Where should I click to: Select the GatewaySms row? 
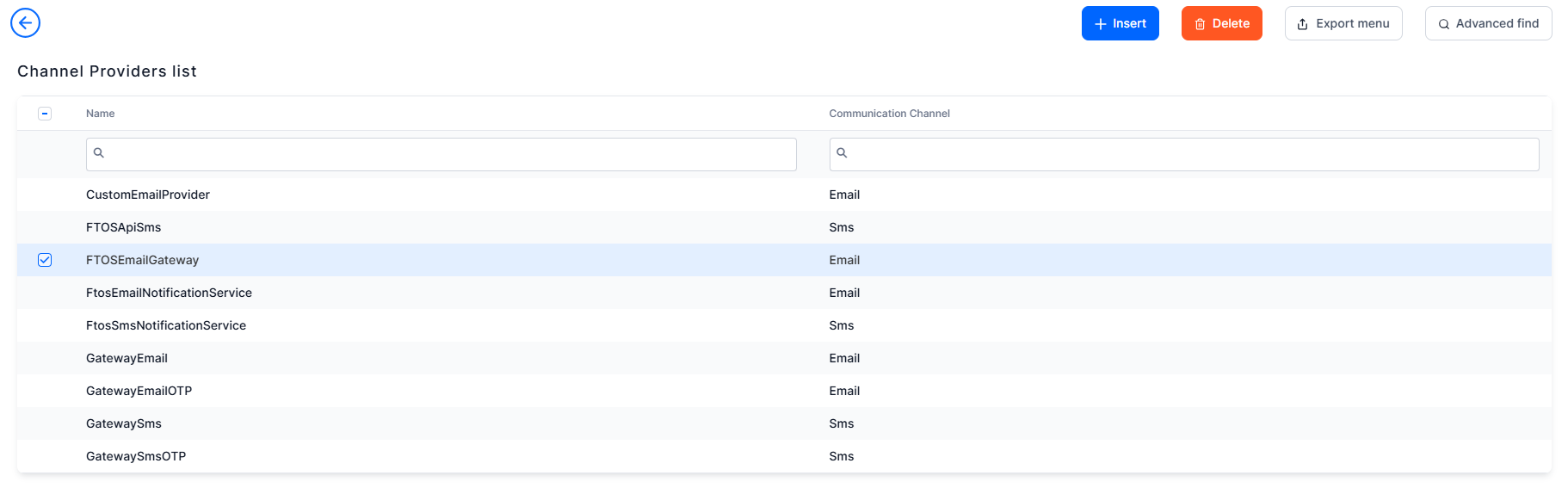784,423
